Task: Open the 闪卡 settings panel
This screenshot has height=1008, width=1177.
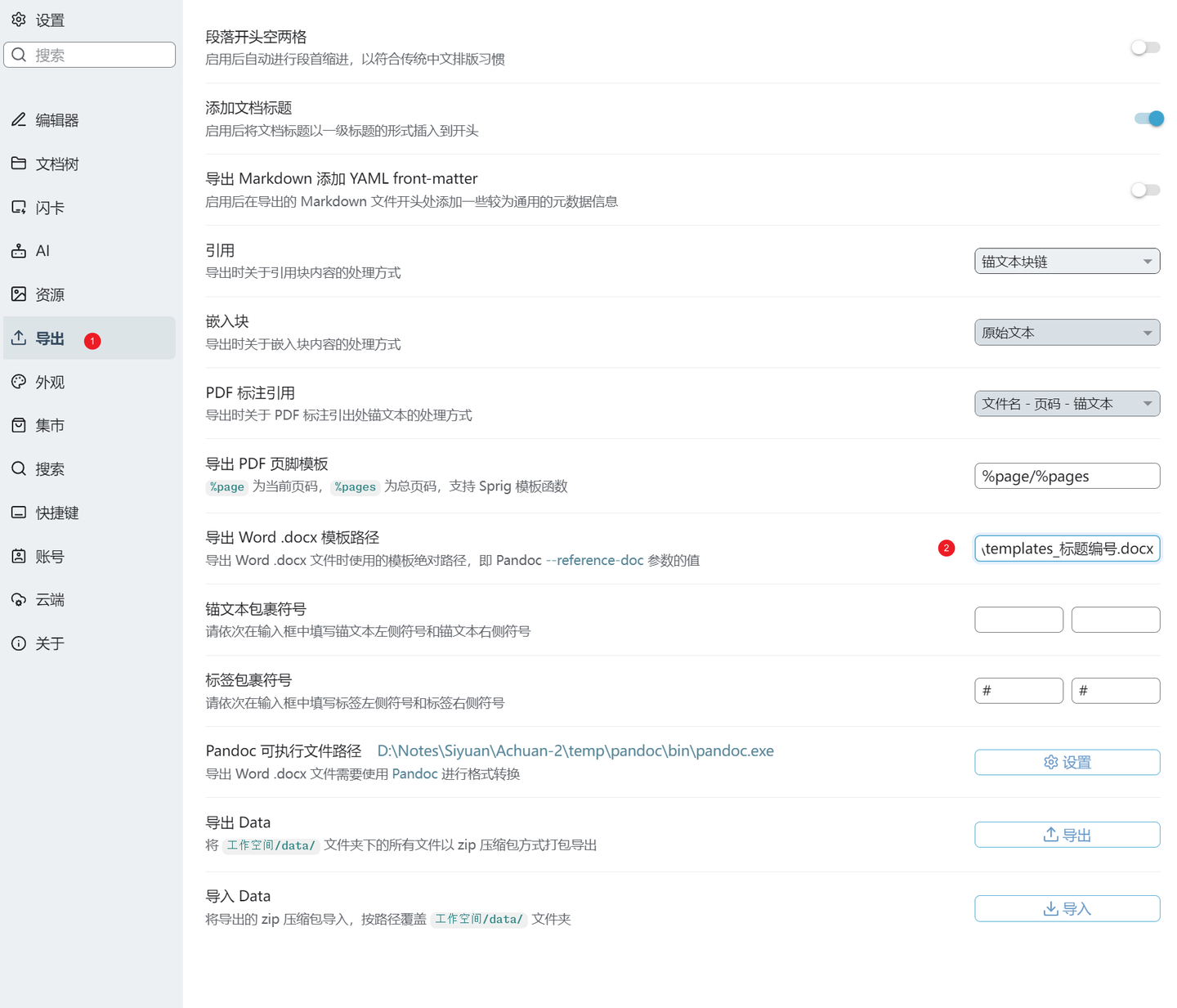Action: click(x=51, y=207)
